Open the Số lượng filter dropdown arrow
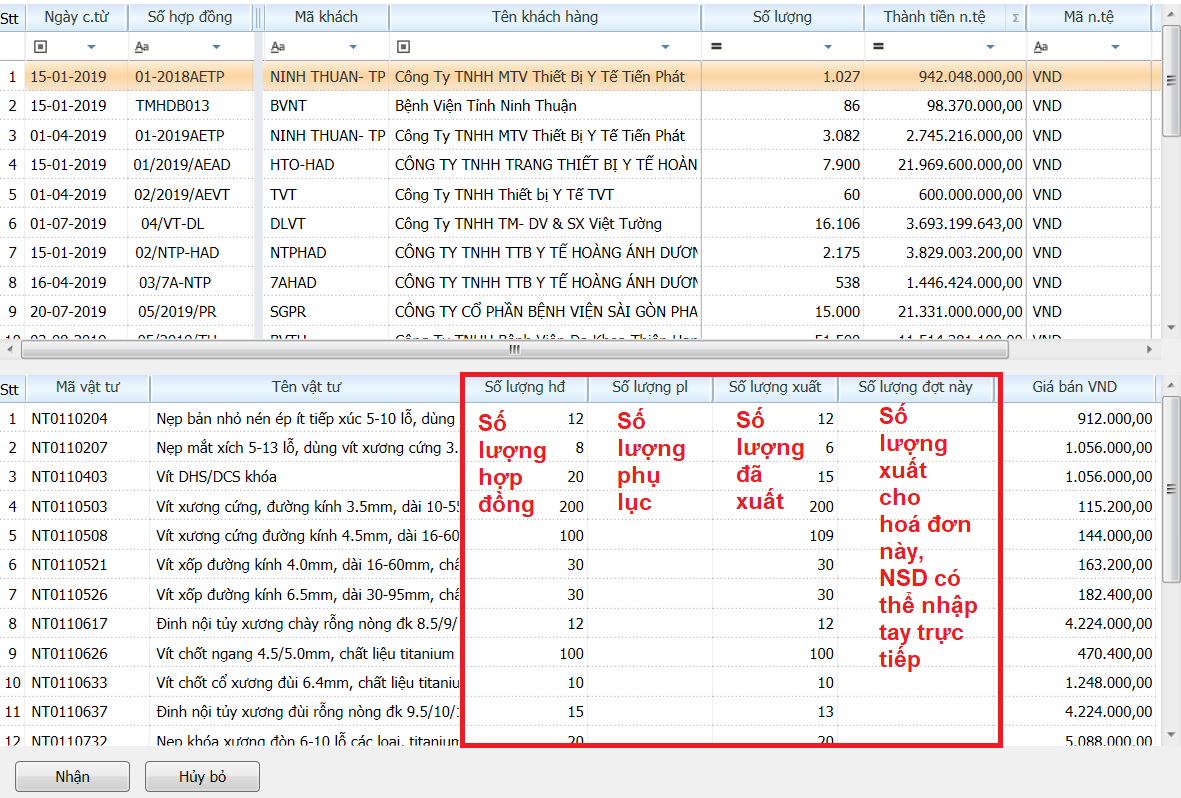 click(x=827, y=47)
